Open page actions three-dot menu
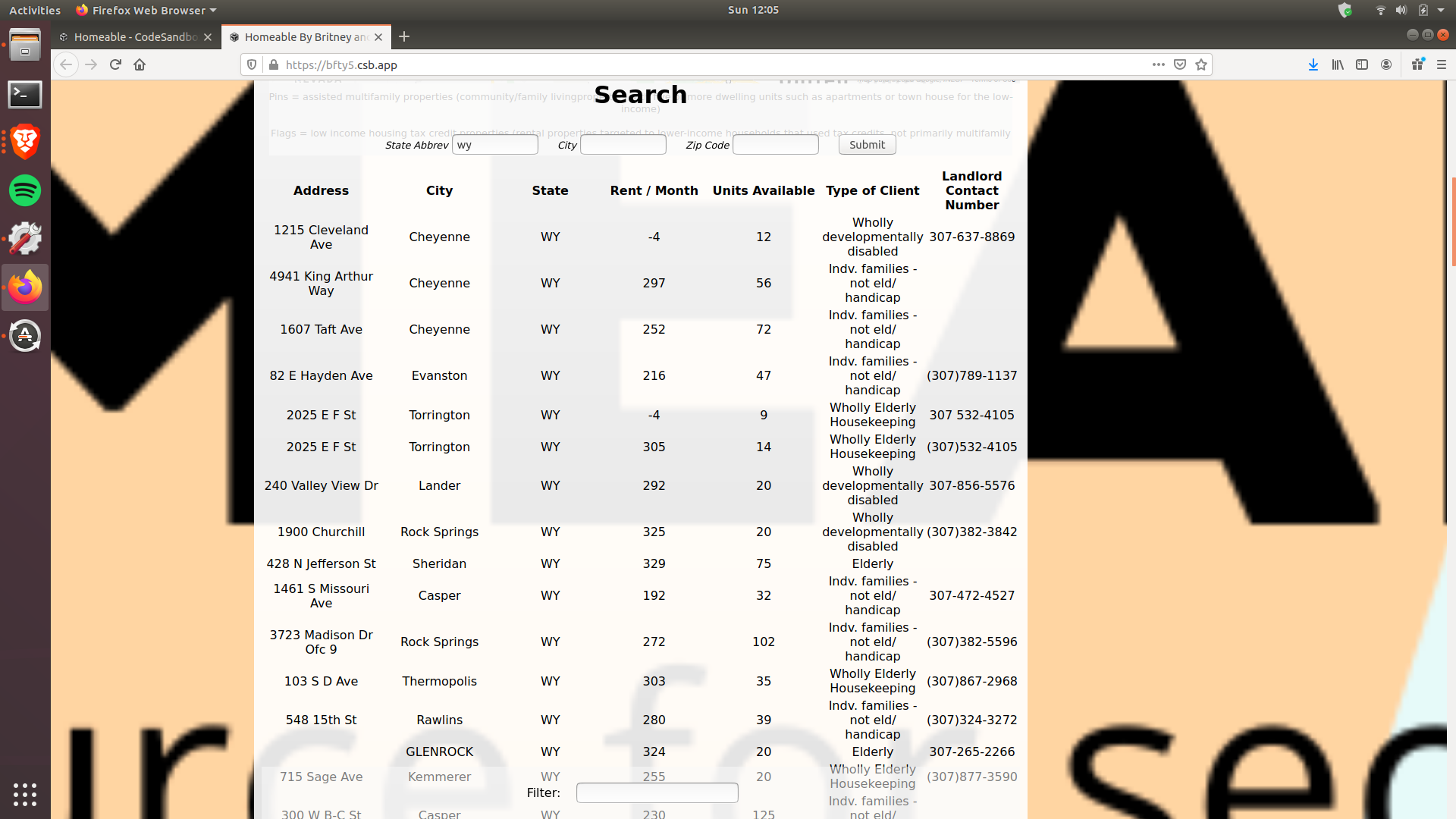This screenshot has width=1456, height=819. tap(1158, 64)
